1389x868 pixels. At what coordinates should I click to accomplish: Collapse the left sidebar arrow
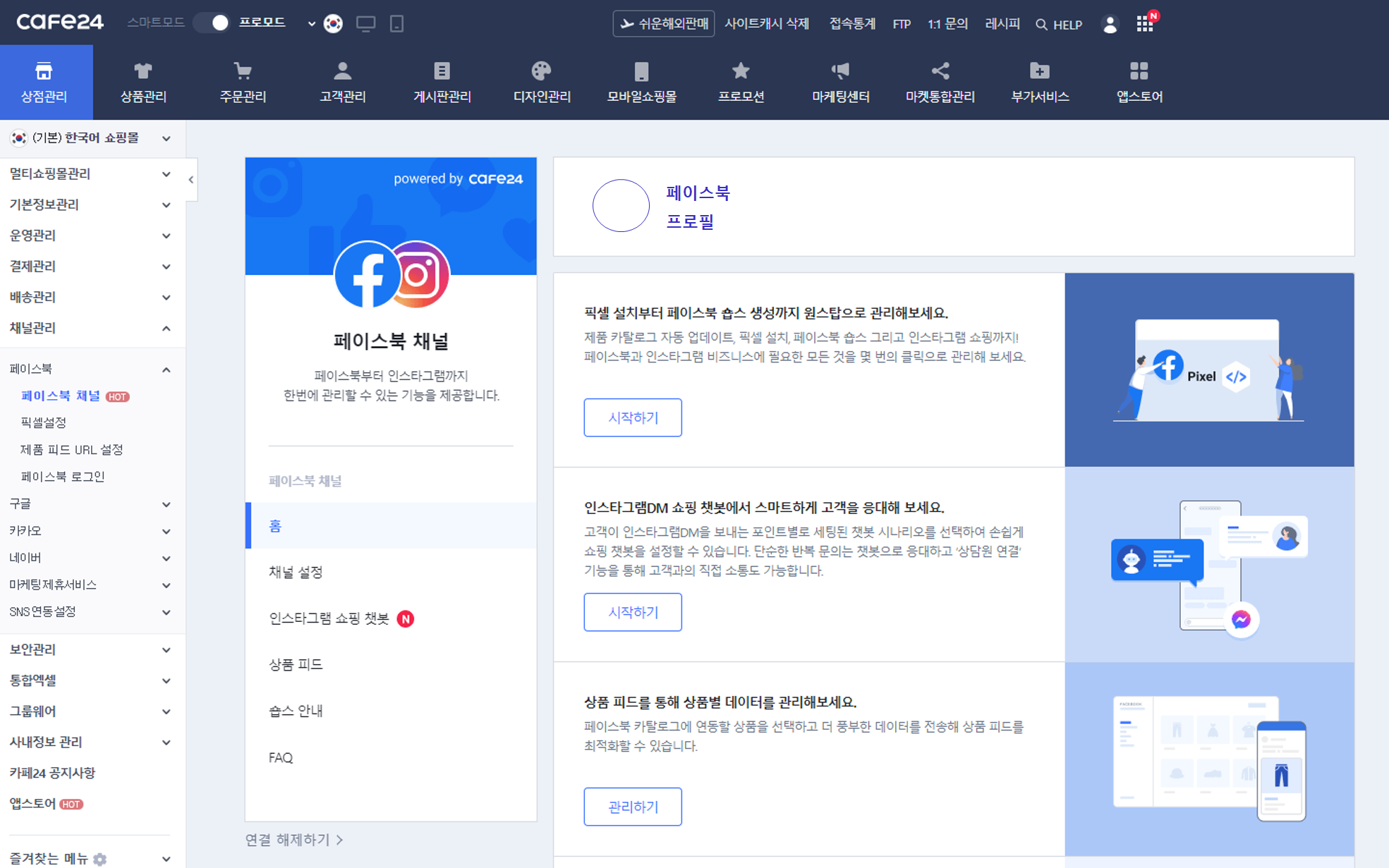tap(191, 180)
